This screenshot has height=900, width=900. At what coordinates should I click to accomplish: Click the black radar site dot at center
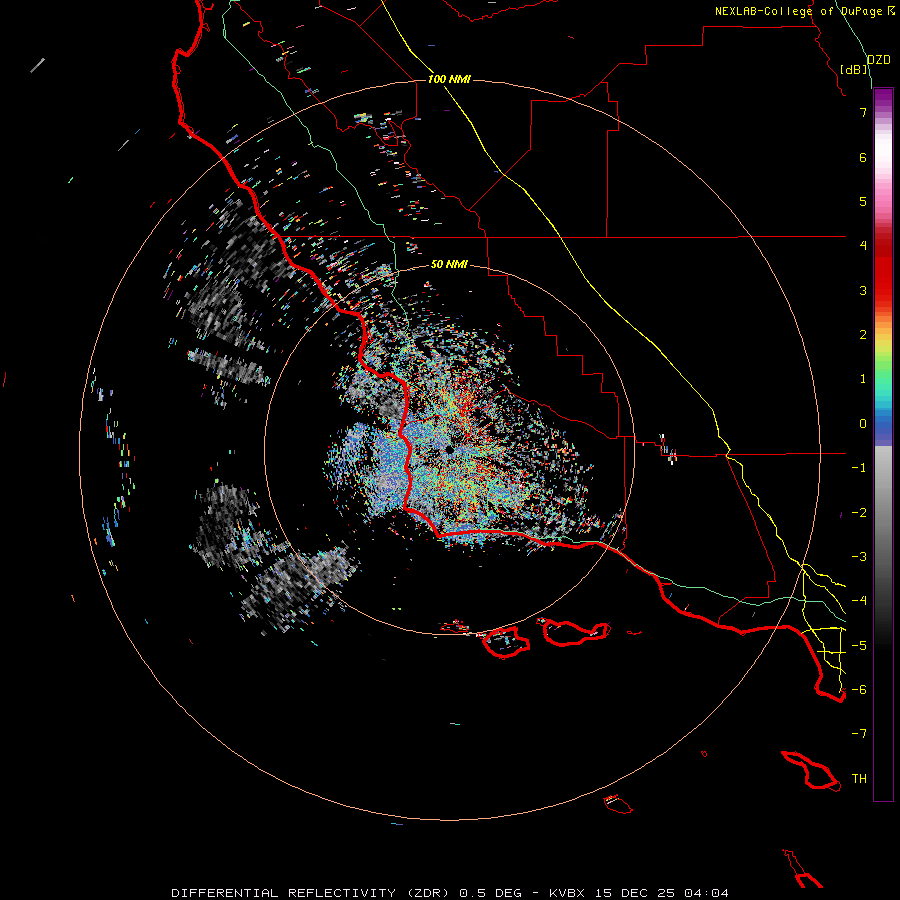point(449,451)
